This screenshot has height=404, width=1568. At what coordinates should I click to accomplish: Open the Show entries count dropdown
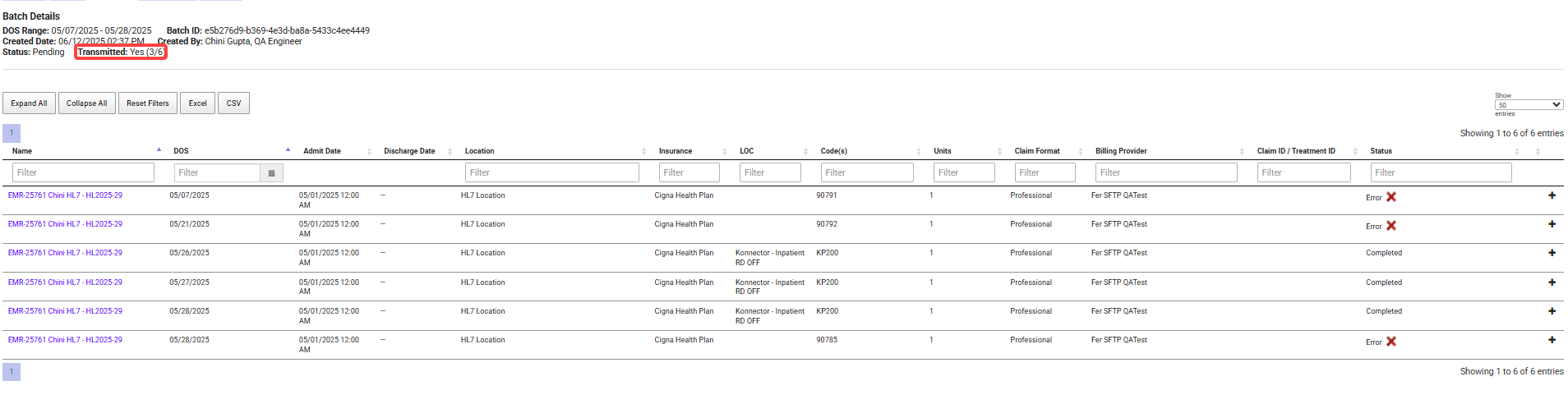[1528, 105]
